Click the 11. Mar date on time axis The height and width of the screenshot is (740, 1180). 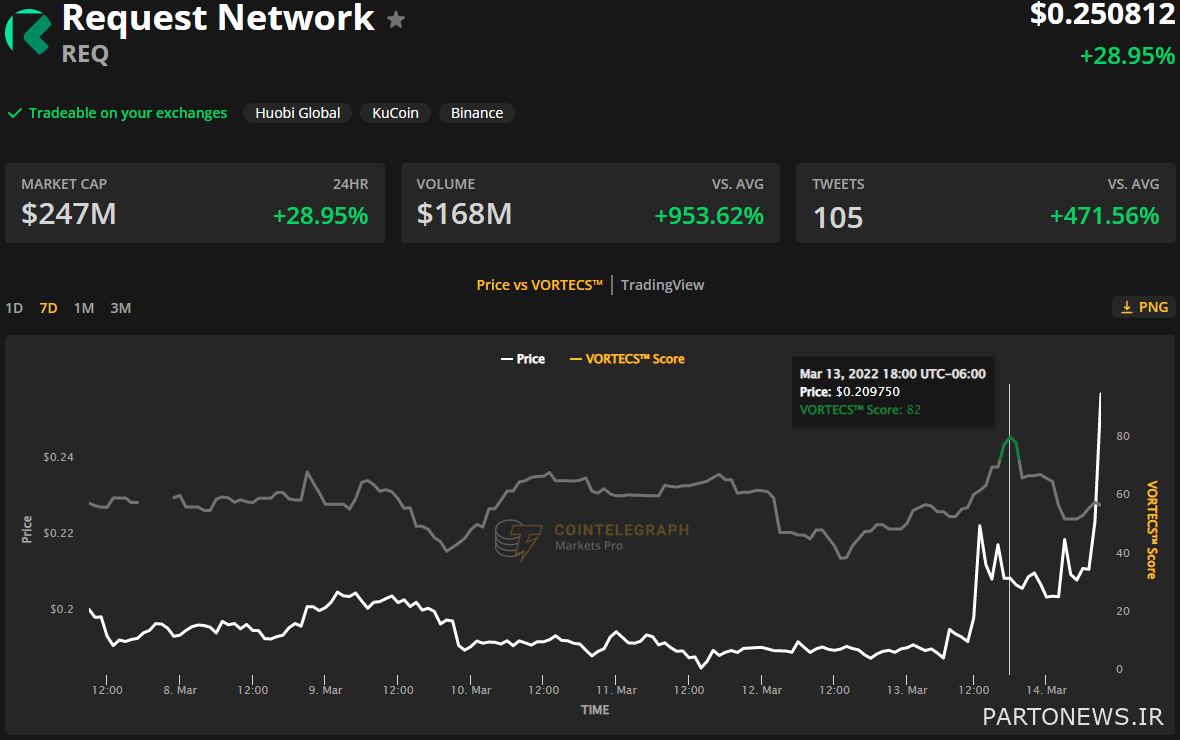[616, 690]
